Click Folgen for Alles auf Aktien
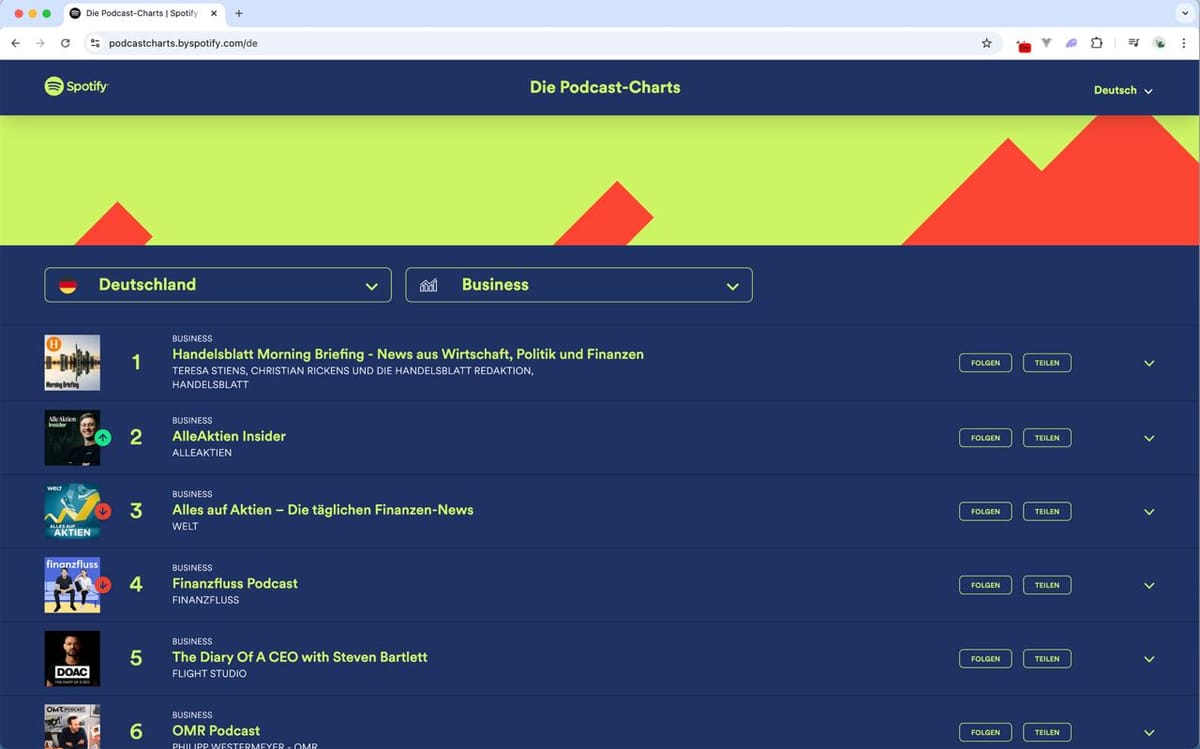The width and height of the screenshot is (1200, 749). click(985, 511)
